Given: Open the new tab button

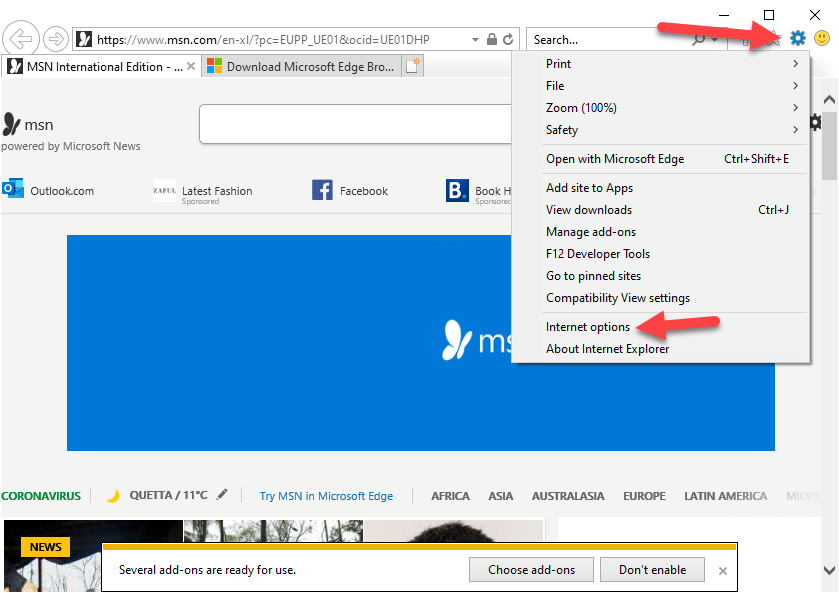Looking at the screenshot, I should click(x=412, y=67).
